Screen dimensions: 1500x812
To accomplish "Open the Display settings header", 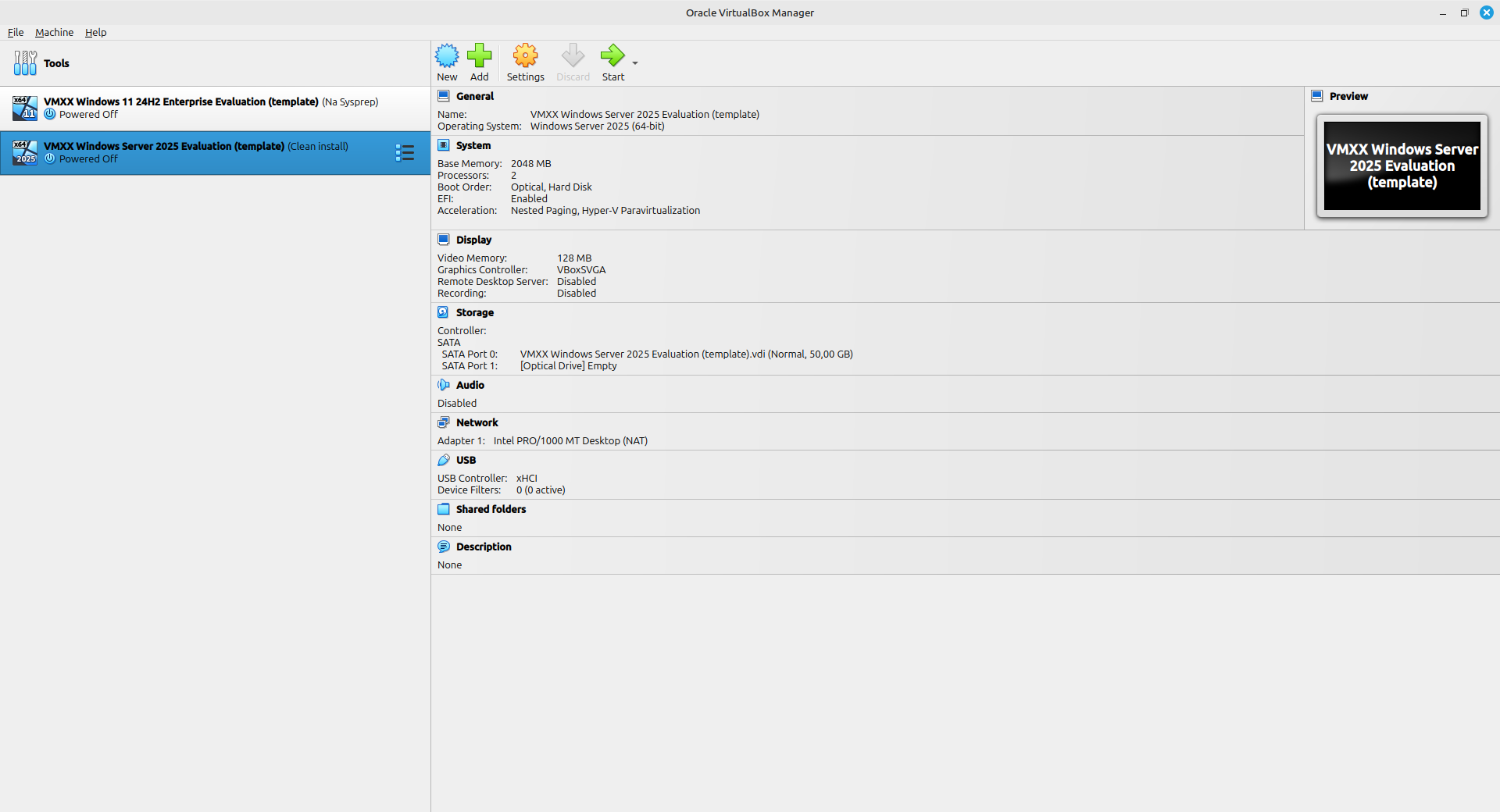I will (473, 240).
